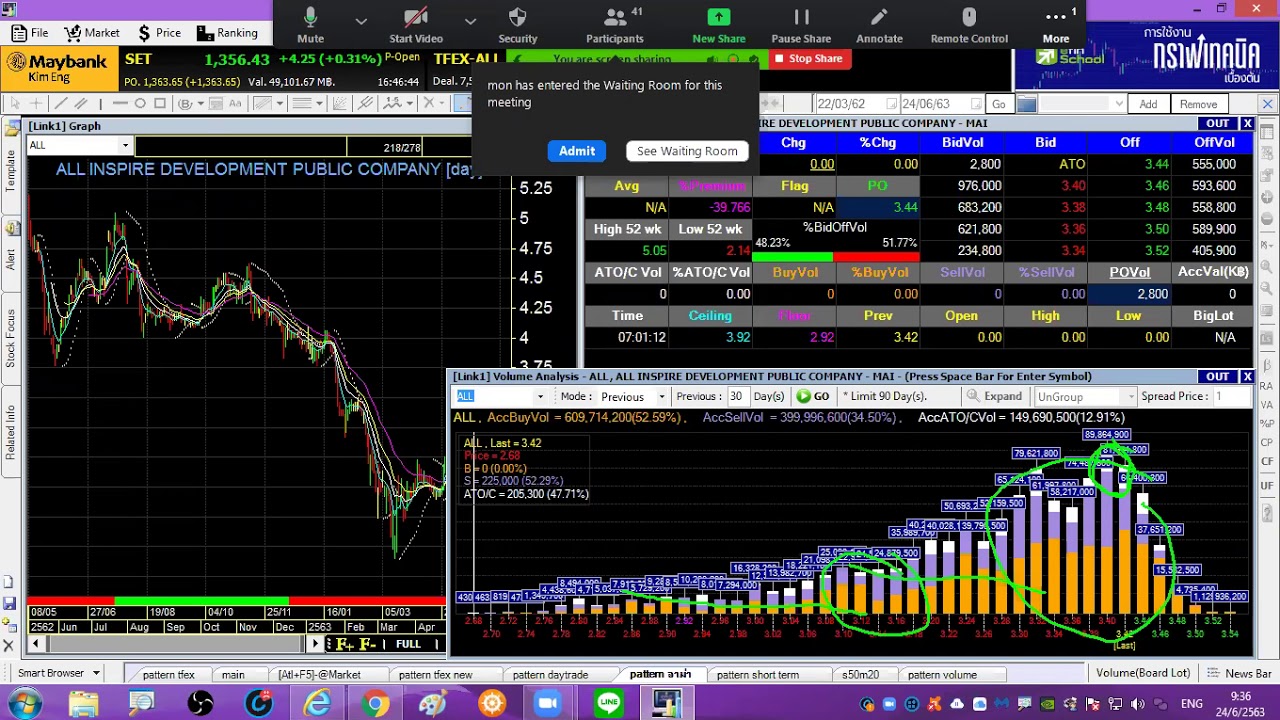Switch to the pattern short term tab
The image size is (1280, 720).
[x=758, y=675]
